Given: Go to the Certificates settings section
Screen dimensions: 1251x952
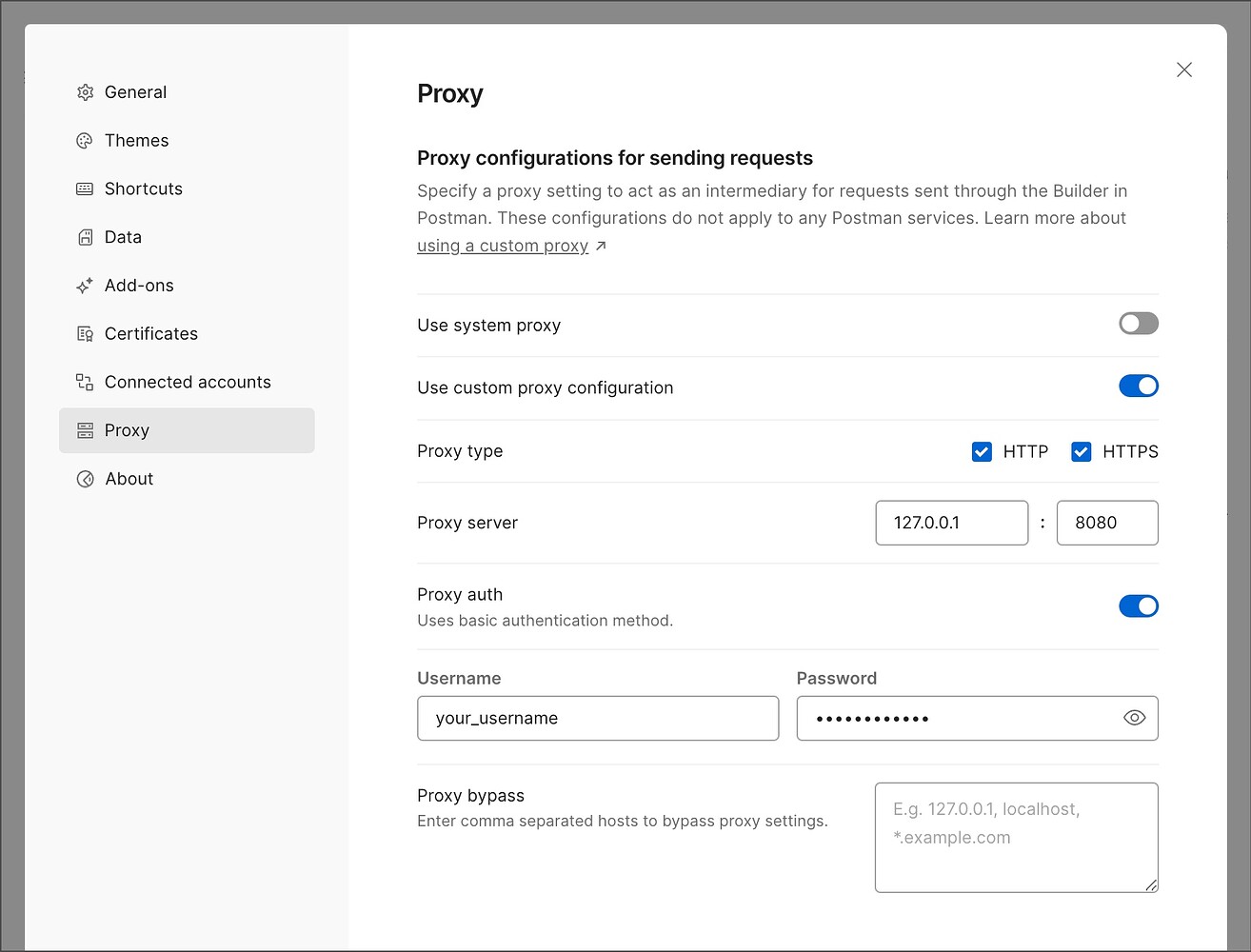Looking at the screenshot, I should click(151, 333).
